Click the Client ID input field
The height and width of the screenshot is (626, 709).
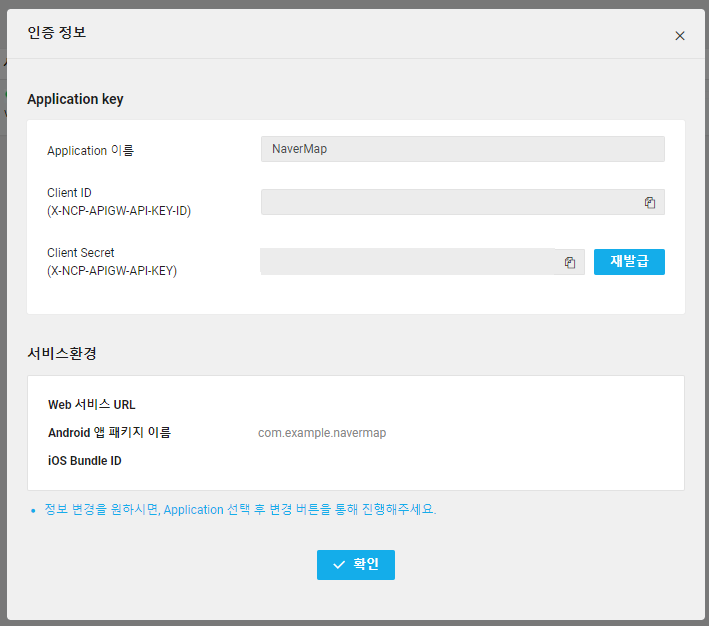pos(463,202)
